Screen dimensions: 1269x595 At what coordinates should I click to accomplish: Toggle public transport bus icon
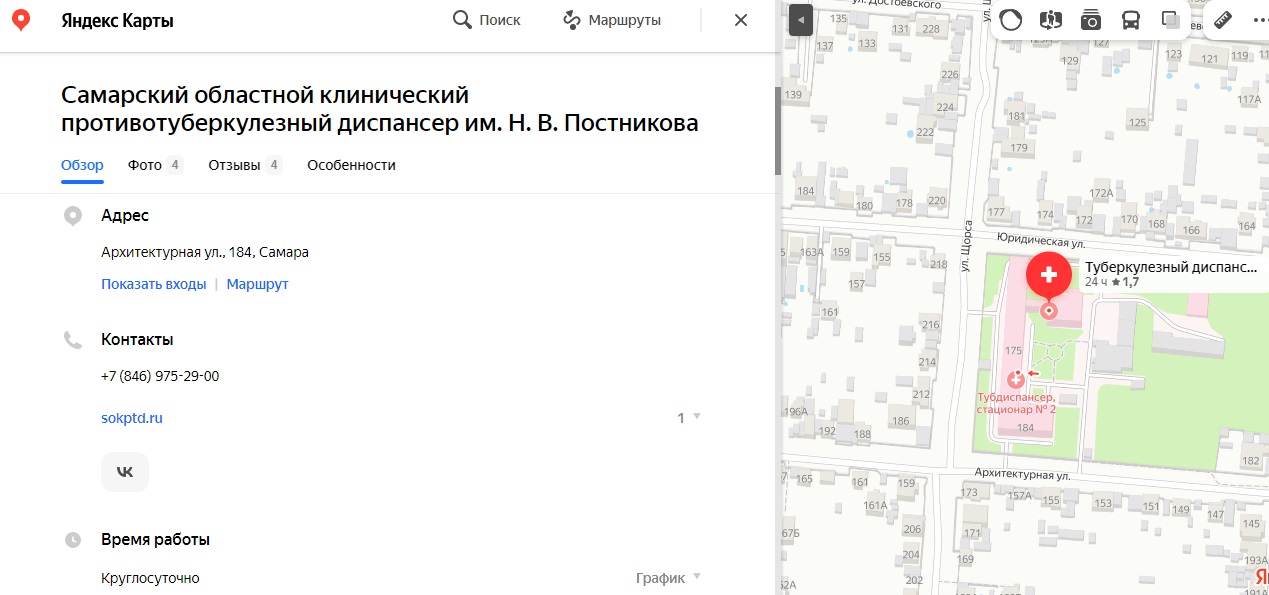1130,20
